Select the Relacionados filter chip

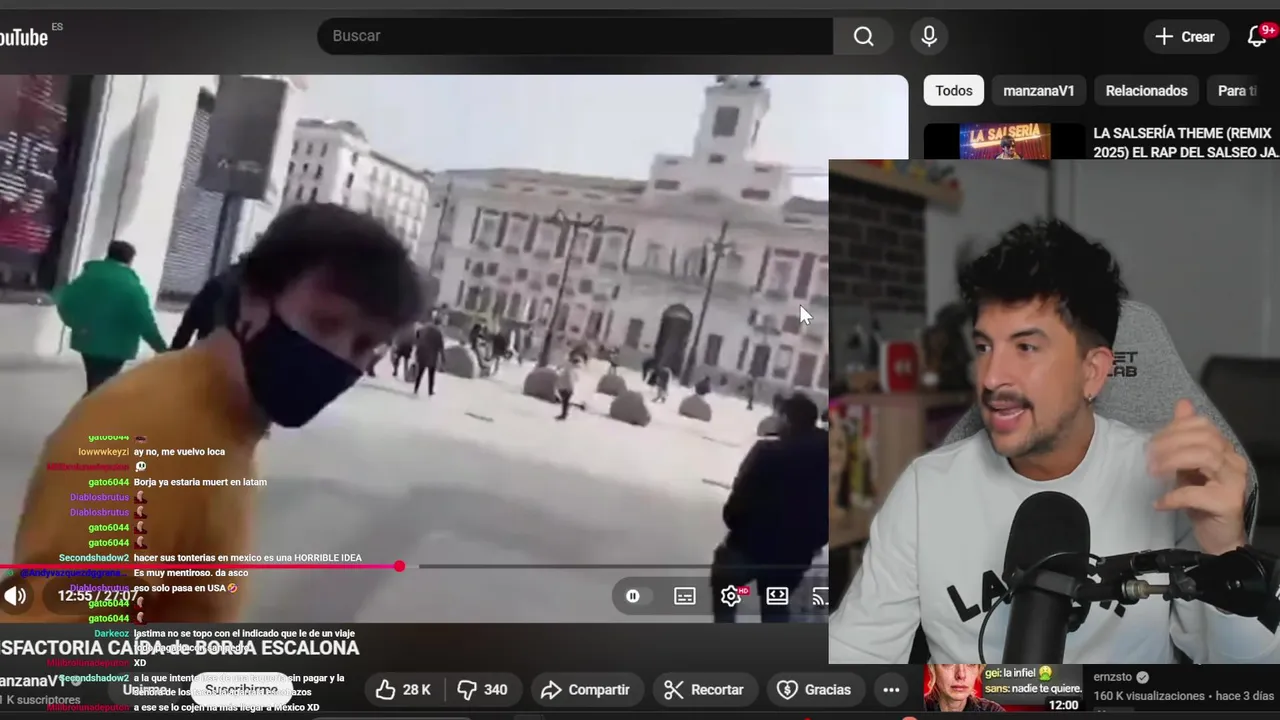pyautogui.click(x=1146, y=91)
